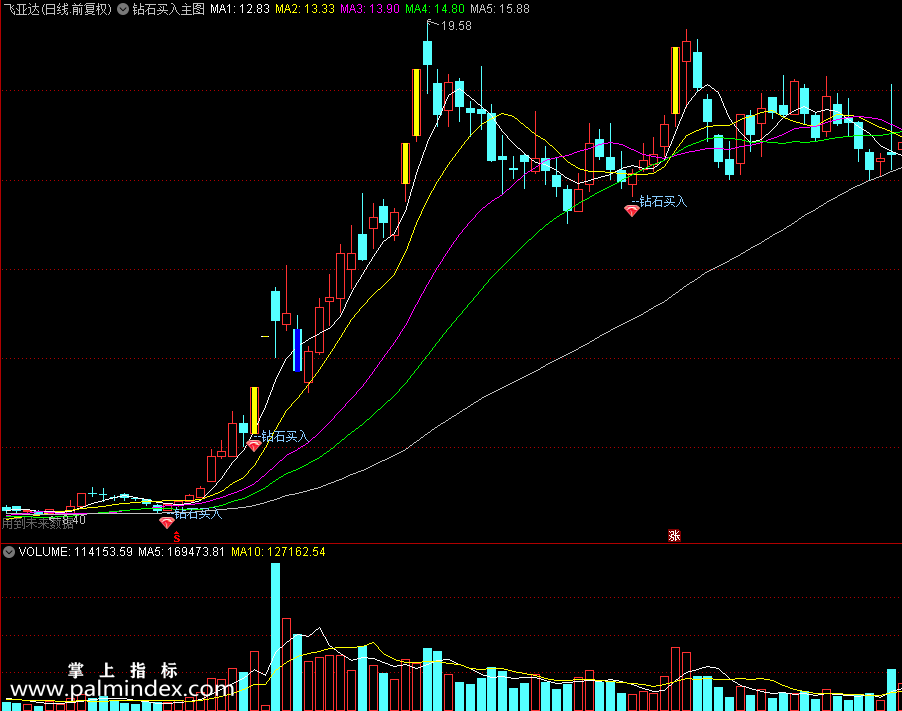Viewport: 902px width, 711px height.
Task: Click the diamond icon below the small yellow candle
Action: 254,445
